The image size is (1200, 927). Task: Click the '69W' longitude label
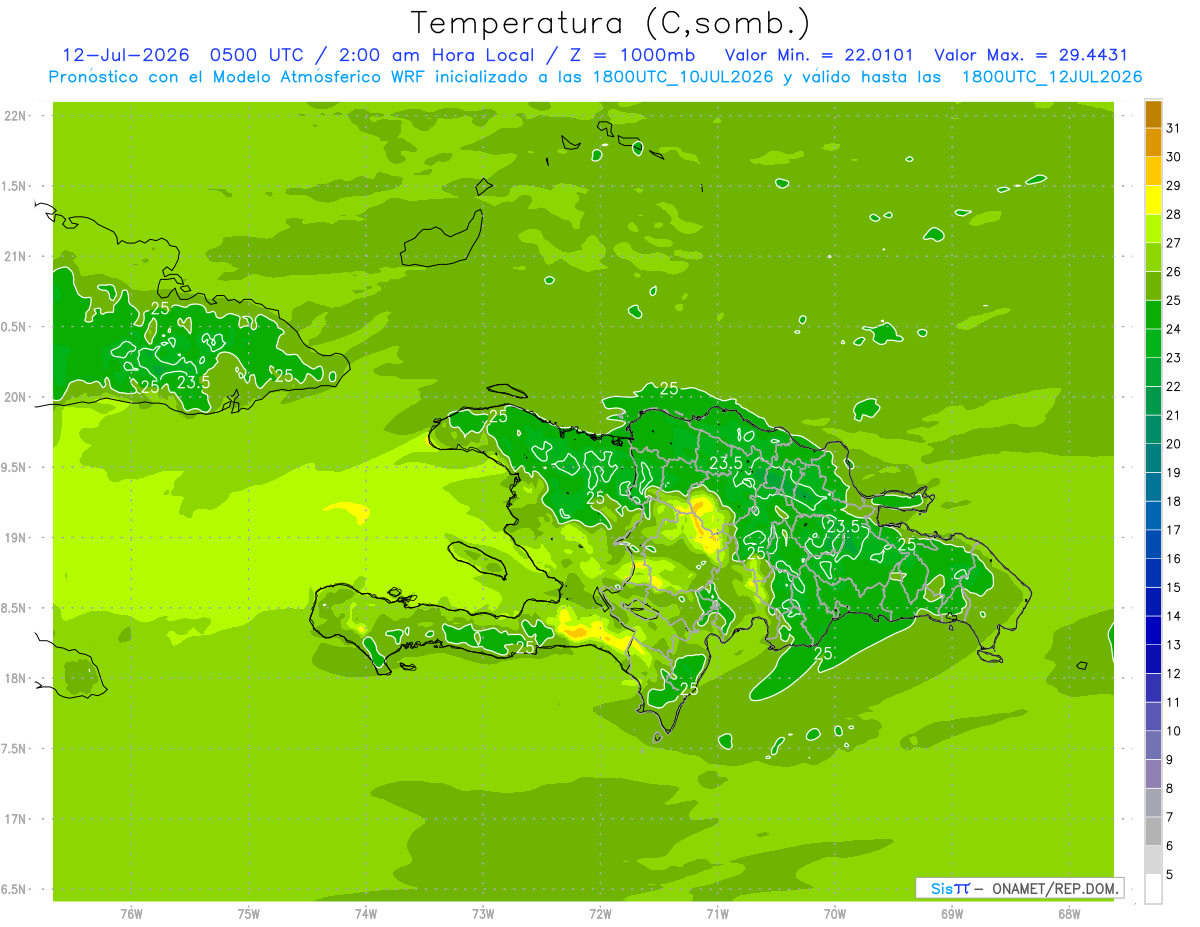tap(952, 913)
